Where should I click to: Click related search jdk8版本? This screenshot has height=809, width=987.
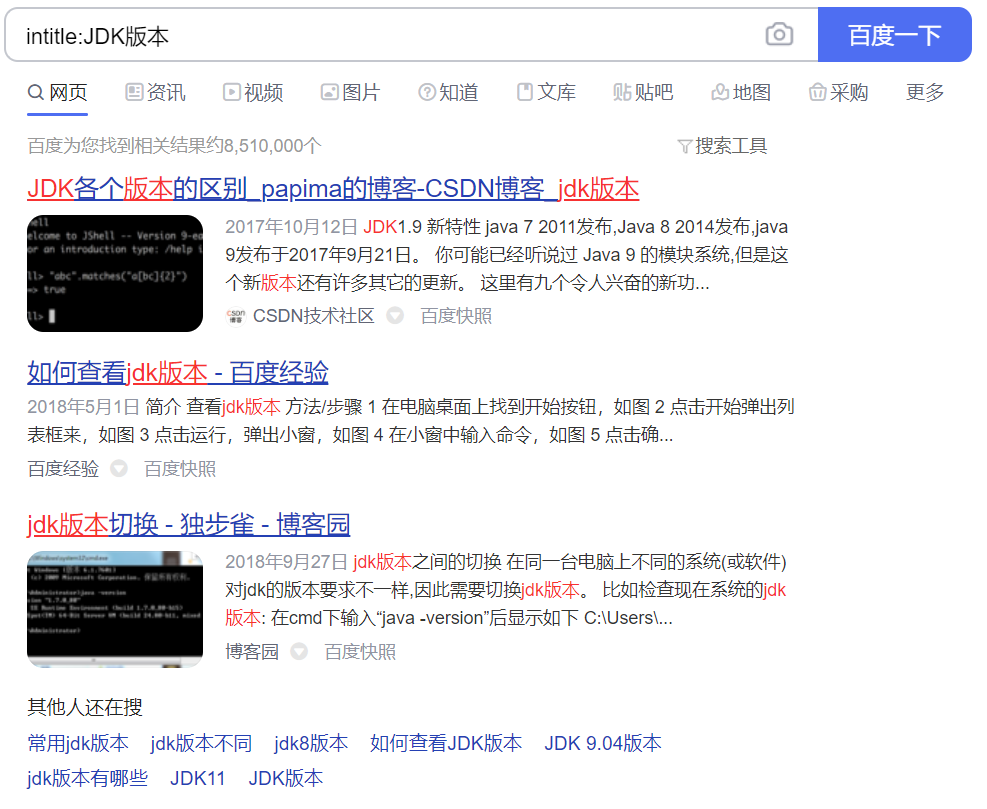tap(311, 743)
